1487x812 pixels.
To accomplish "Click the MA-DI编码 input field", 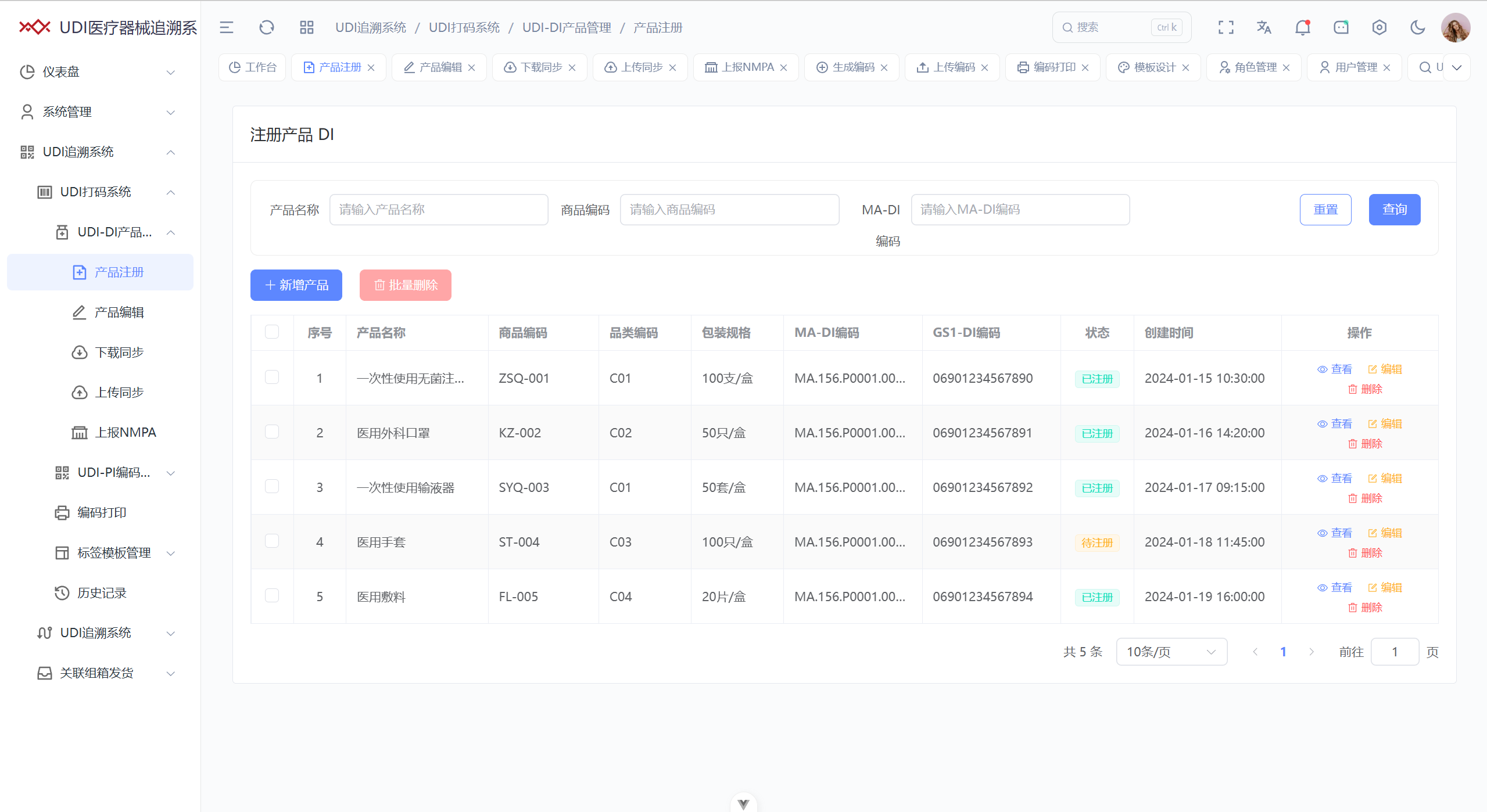I will 1020,210.
